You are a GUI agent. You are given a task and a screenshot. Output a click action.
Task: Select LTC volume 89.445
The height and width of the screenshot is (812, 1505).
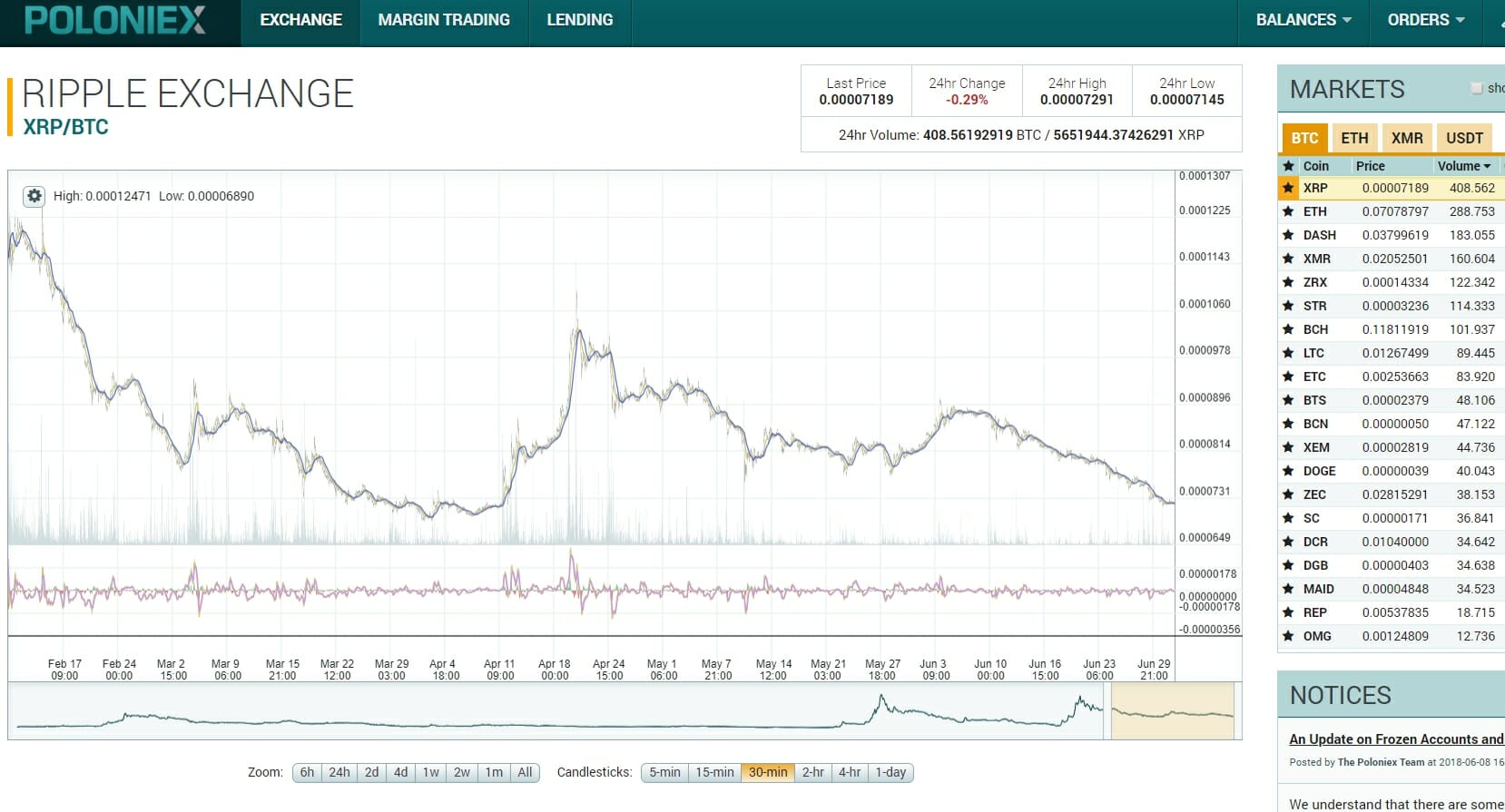(x=1476, y=353)
